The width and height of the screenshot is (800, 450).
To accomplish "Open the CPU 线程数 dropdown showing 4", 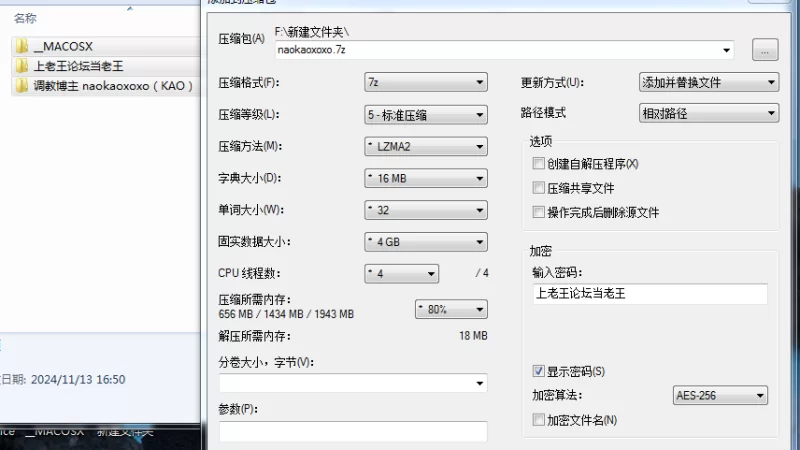I will 402,273.
